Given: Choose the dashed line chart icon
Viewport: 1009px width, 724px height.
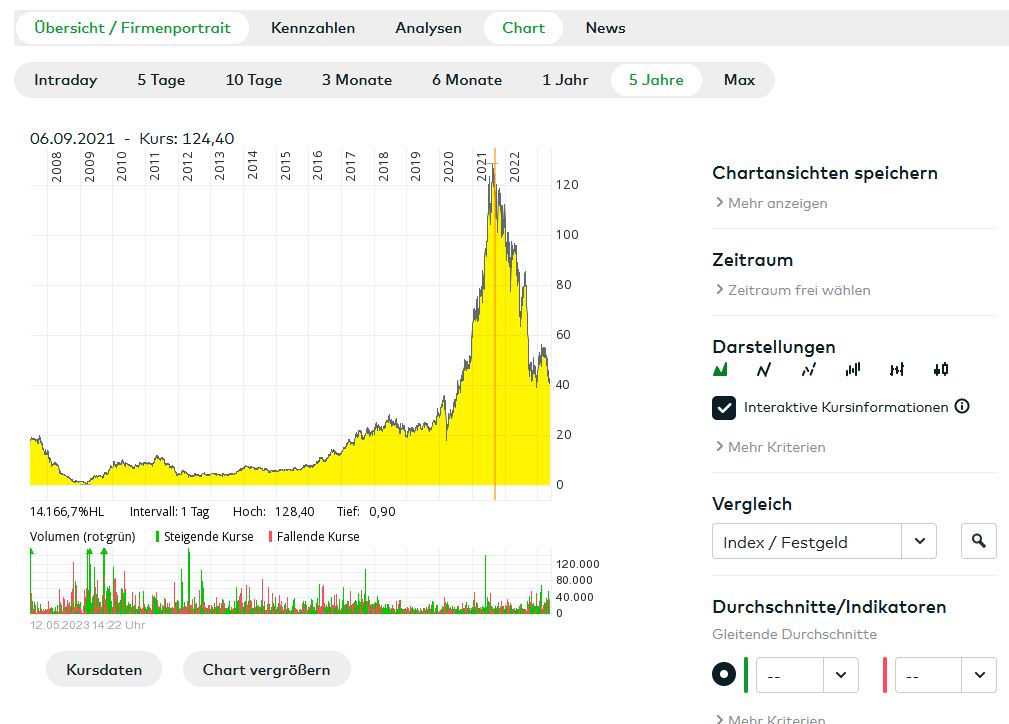Looking at the screenshot, I should 808,370.
